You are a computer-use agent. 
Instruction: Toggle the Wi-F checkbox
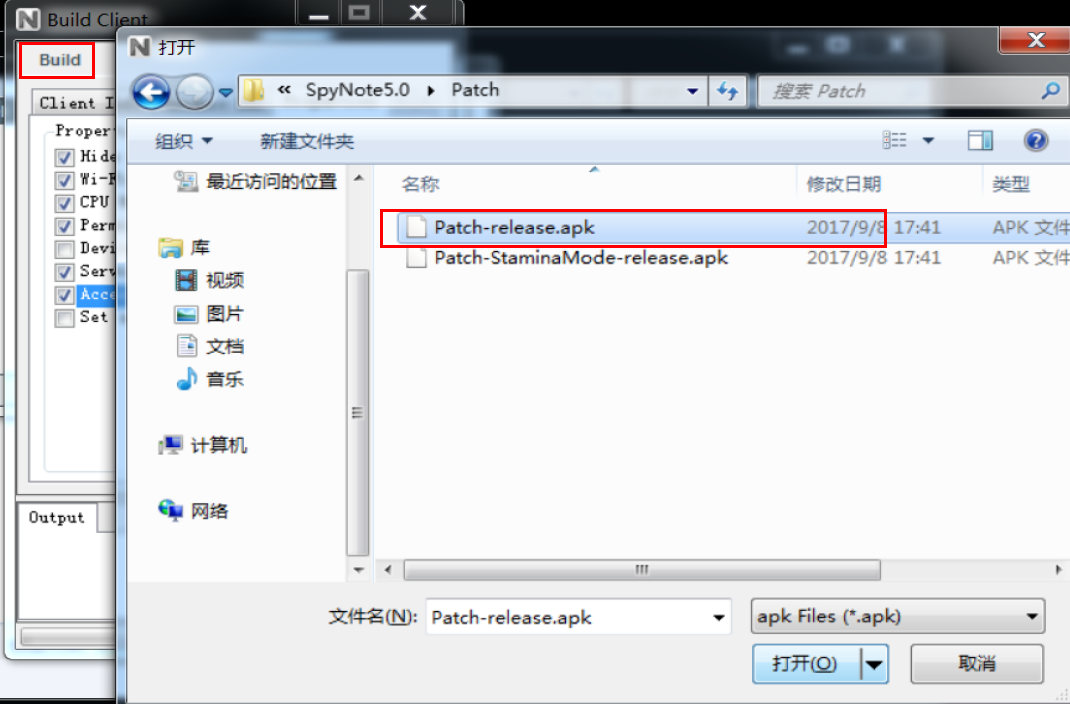[x=64, y=180]
